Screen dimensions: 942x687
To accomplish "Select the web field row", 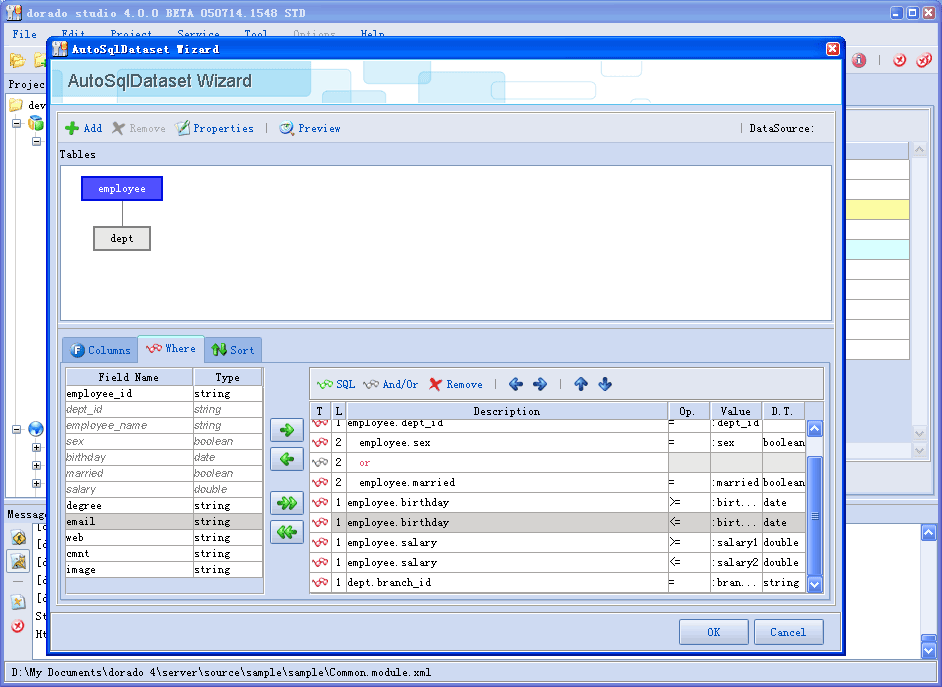I will click(x=164, y=537).
